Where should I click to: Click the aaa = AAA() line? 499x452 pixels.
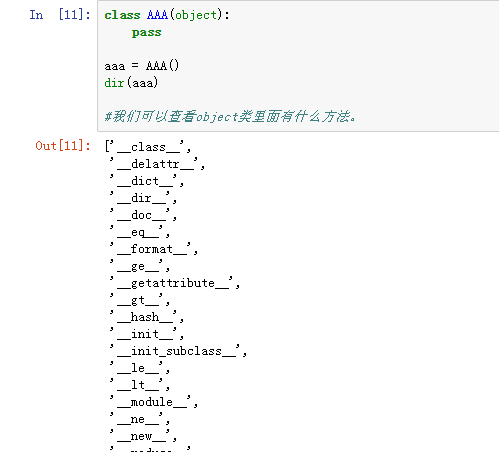(x=142, y=66)
